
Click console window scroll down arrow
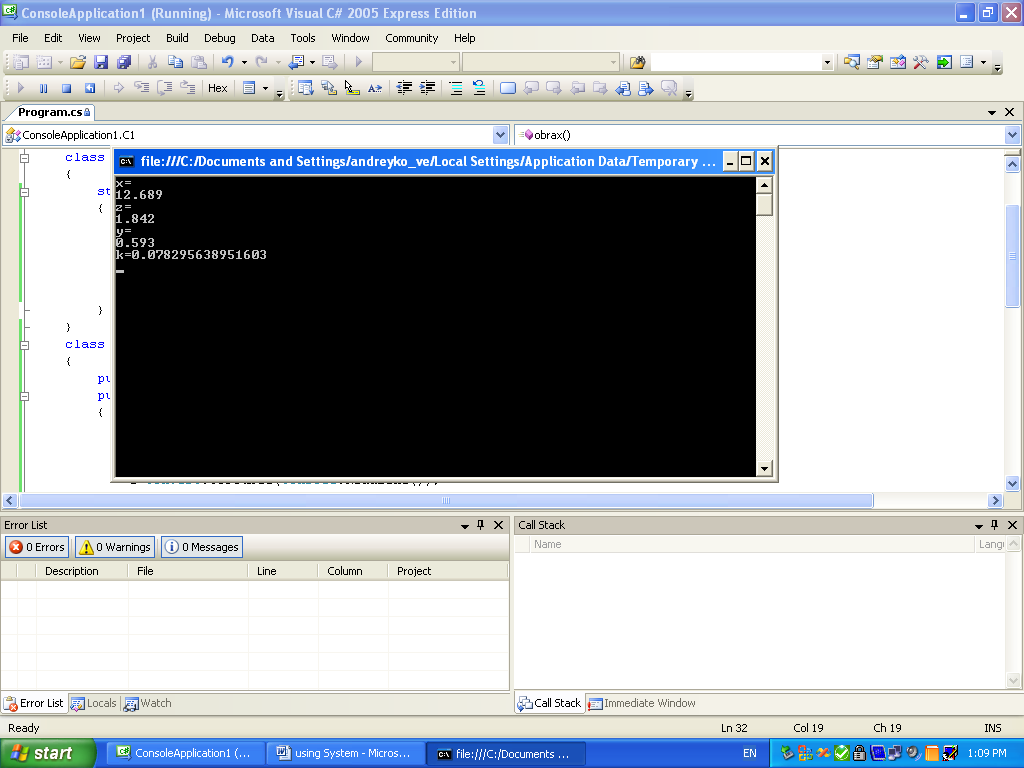point(765,468)
